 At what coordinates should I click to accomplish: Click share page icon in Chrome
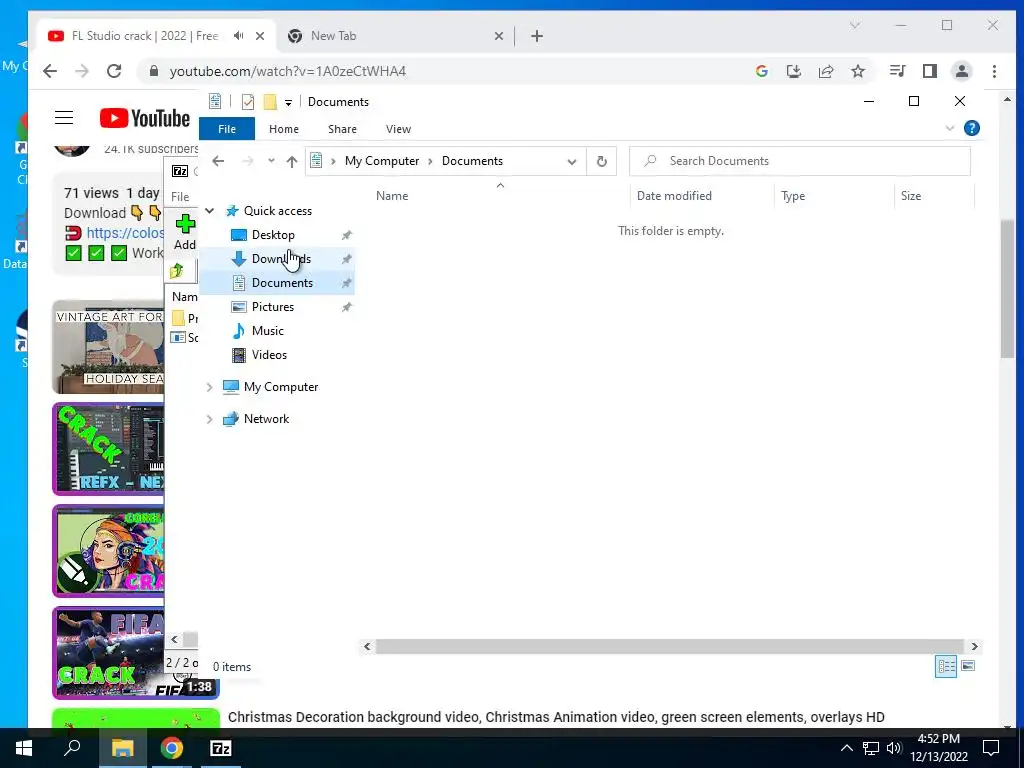pos(825,71)
